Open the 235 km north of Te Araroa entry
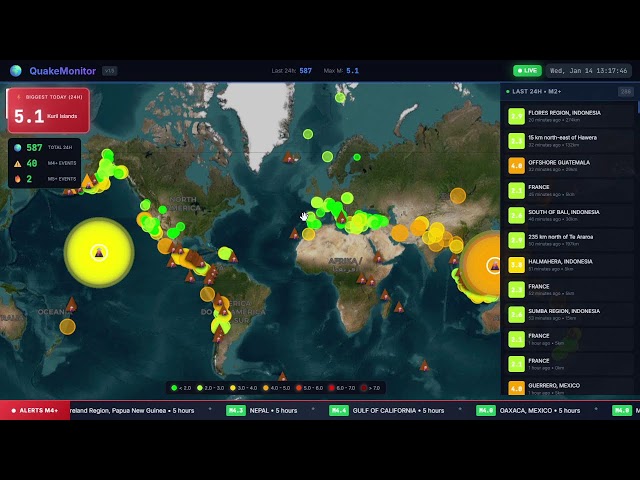This screenshot has width=640, height=480. click(x=568, y=240)
